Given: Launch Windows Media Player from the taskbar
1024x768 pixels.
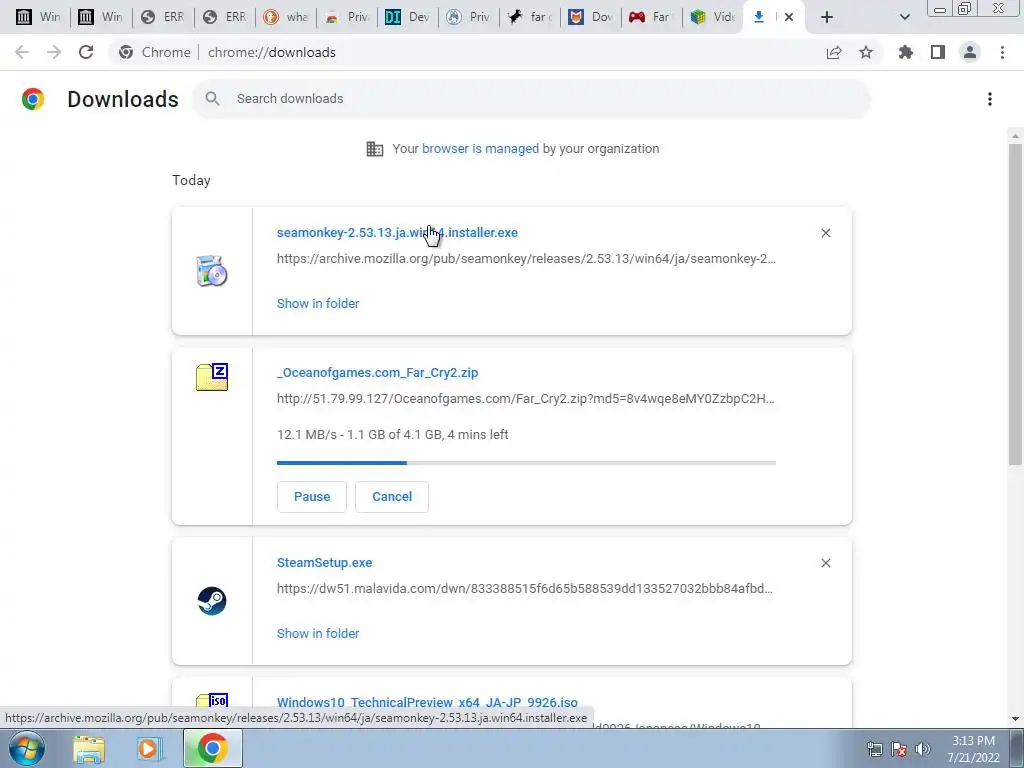Looking at the screenshot, I should pos(149,749).
